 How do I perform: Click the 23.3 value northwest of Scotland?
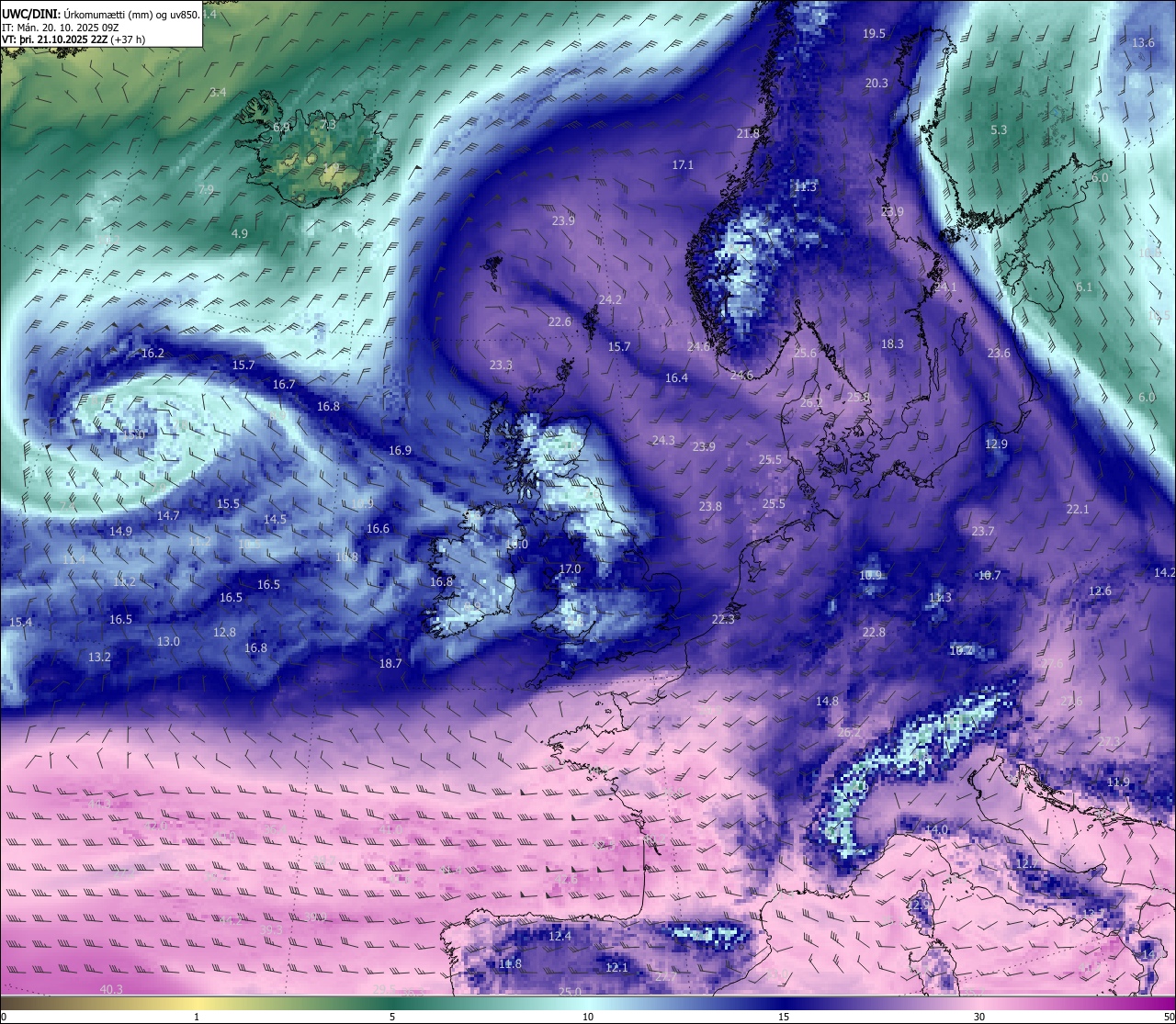[501, 365]
